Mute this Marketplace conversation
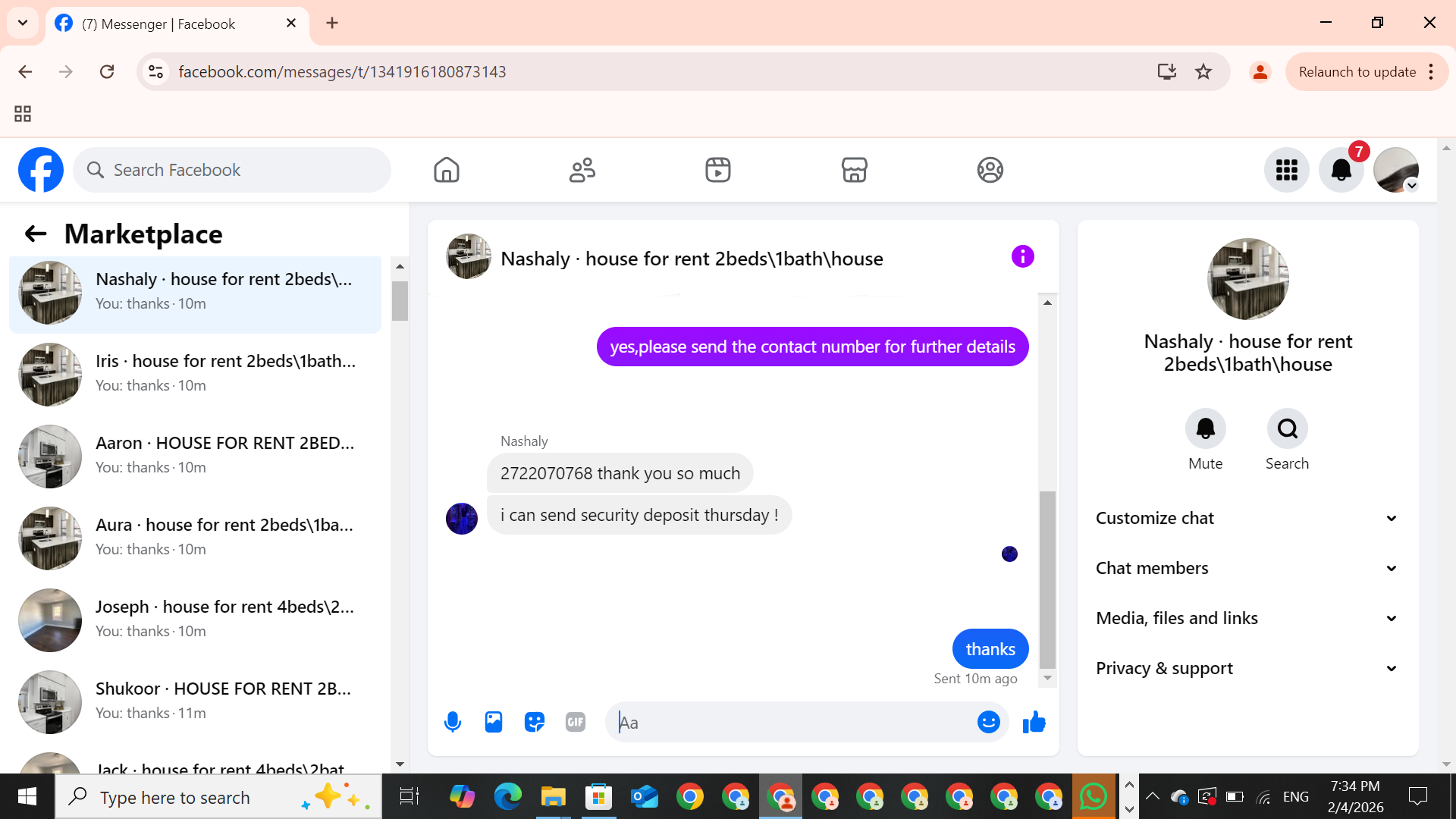 (x=1205, y=429)
